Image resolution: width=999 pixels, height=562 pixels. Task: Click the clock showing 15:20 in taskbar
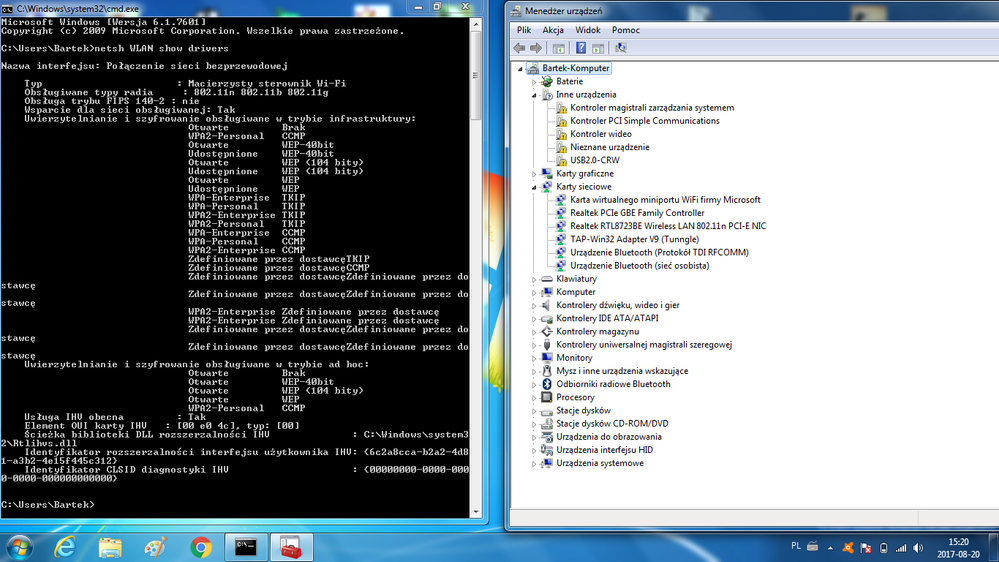pos(959,547)
